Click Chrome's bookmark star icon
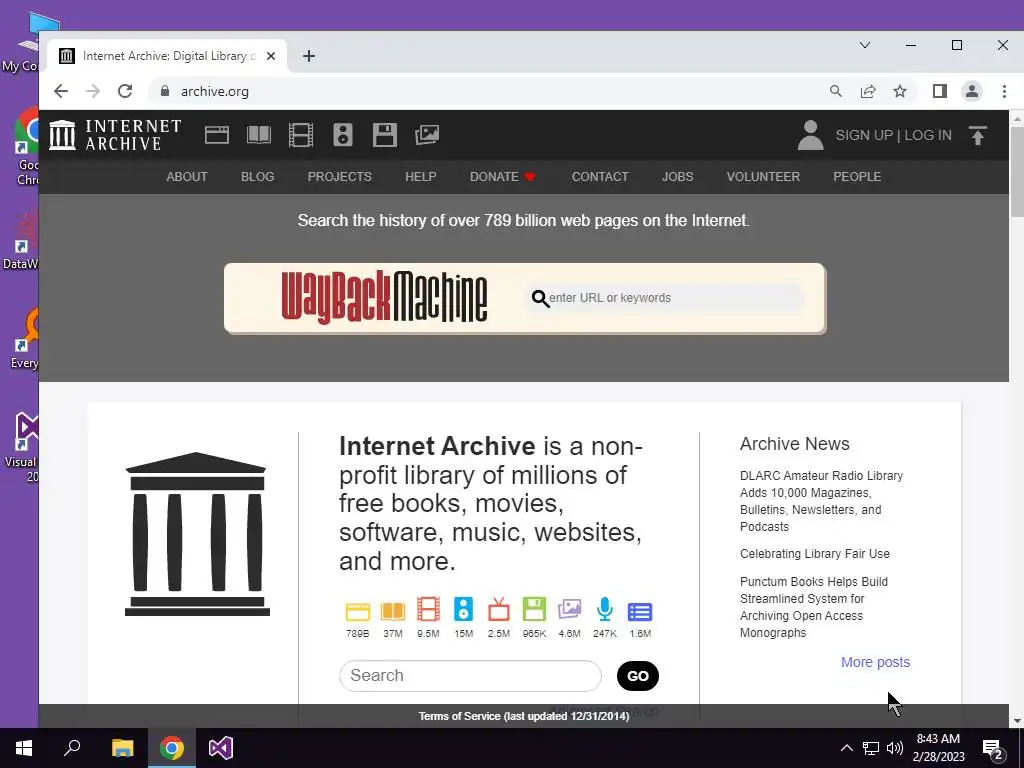The height and width of the screenshot is (768, 1024). click(900, 91)
